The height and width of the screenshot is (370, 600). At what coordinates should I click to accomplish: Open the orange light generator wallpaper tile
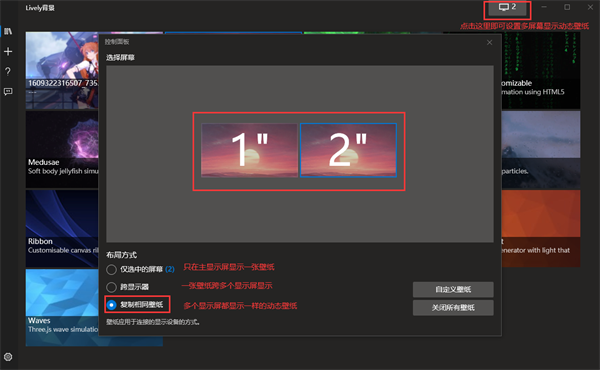541,228
